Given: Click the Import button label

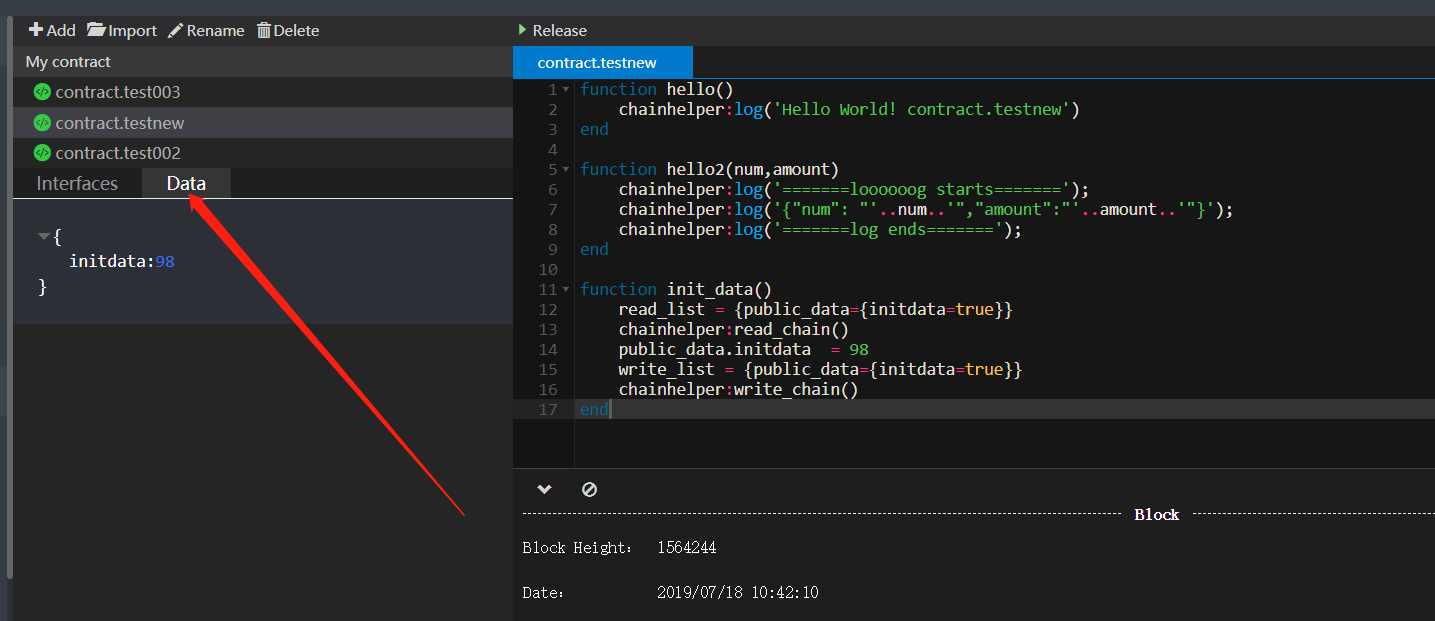Looking at the screenshot, I should click(133, 30).
